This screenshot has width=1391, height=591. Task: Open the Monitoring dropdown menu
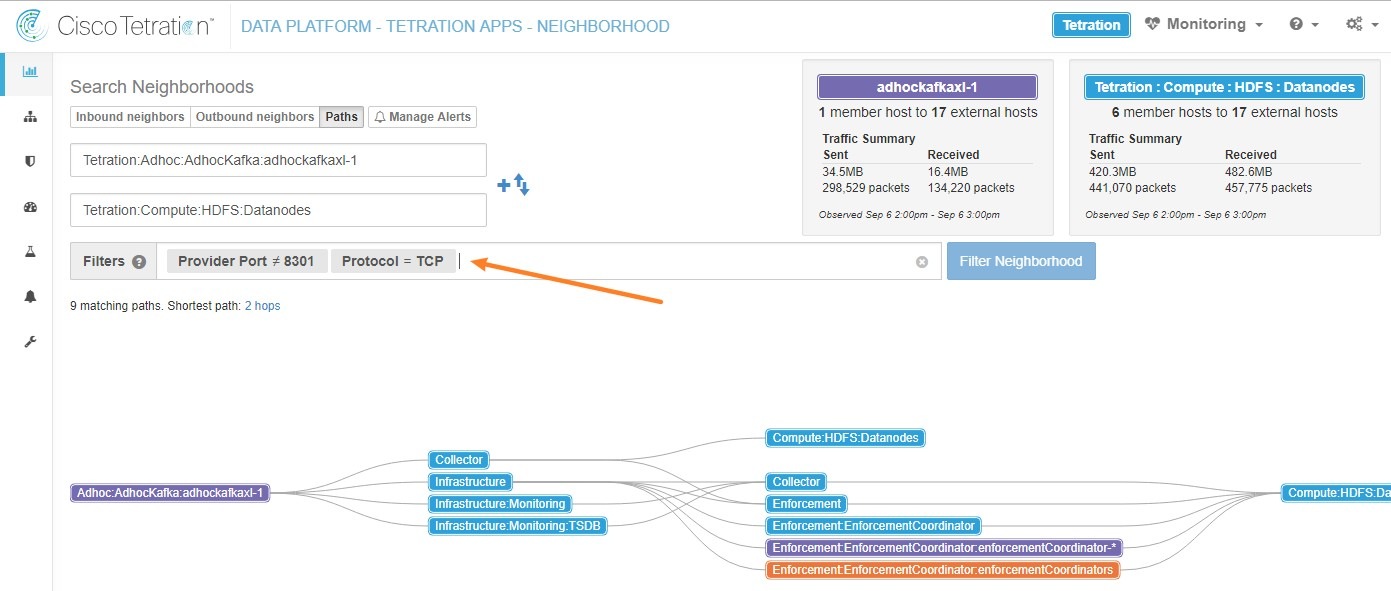click(1204, 25)
